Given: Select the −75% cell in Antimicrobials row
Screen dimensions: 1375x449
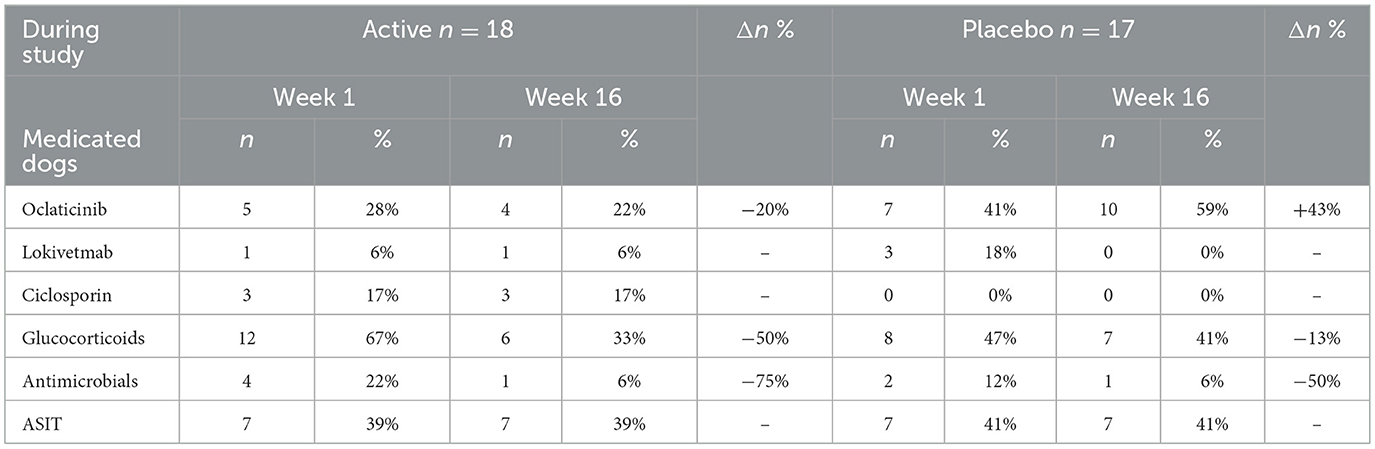Looking at the screenshot, I should [764, 381].
